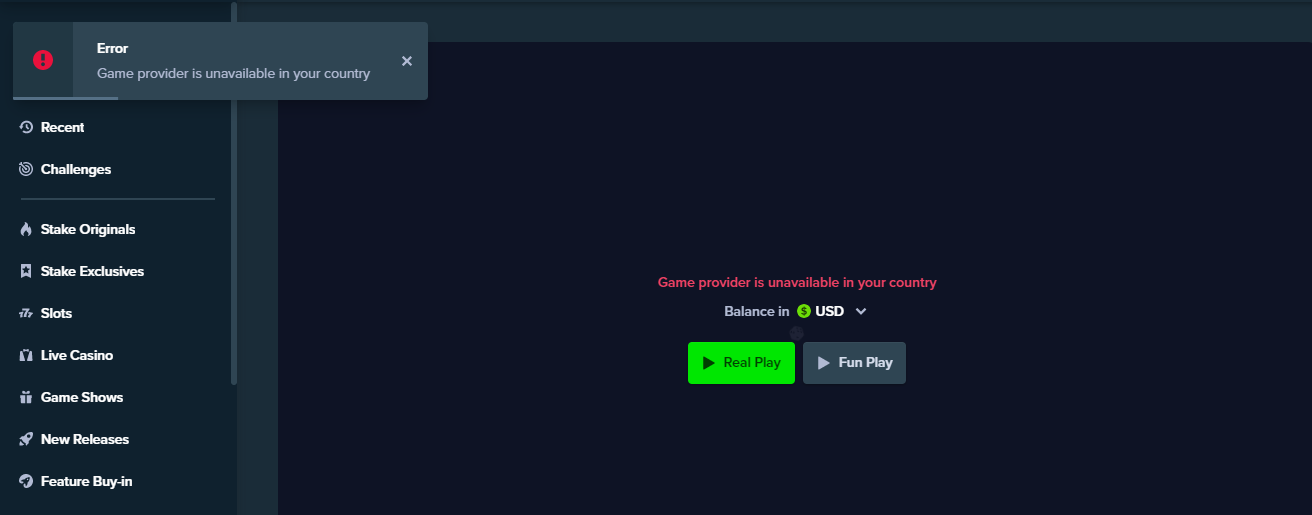This screenshot has height=515, width=1312.
Task: Click the New Releases rocket icon
Action: (x=26, y=439)
